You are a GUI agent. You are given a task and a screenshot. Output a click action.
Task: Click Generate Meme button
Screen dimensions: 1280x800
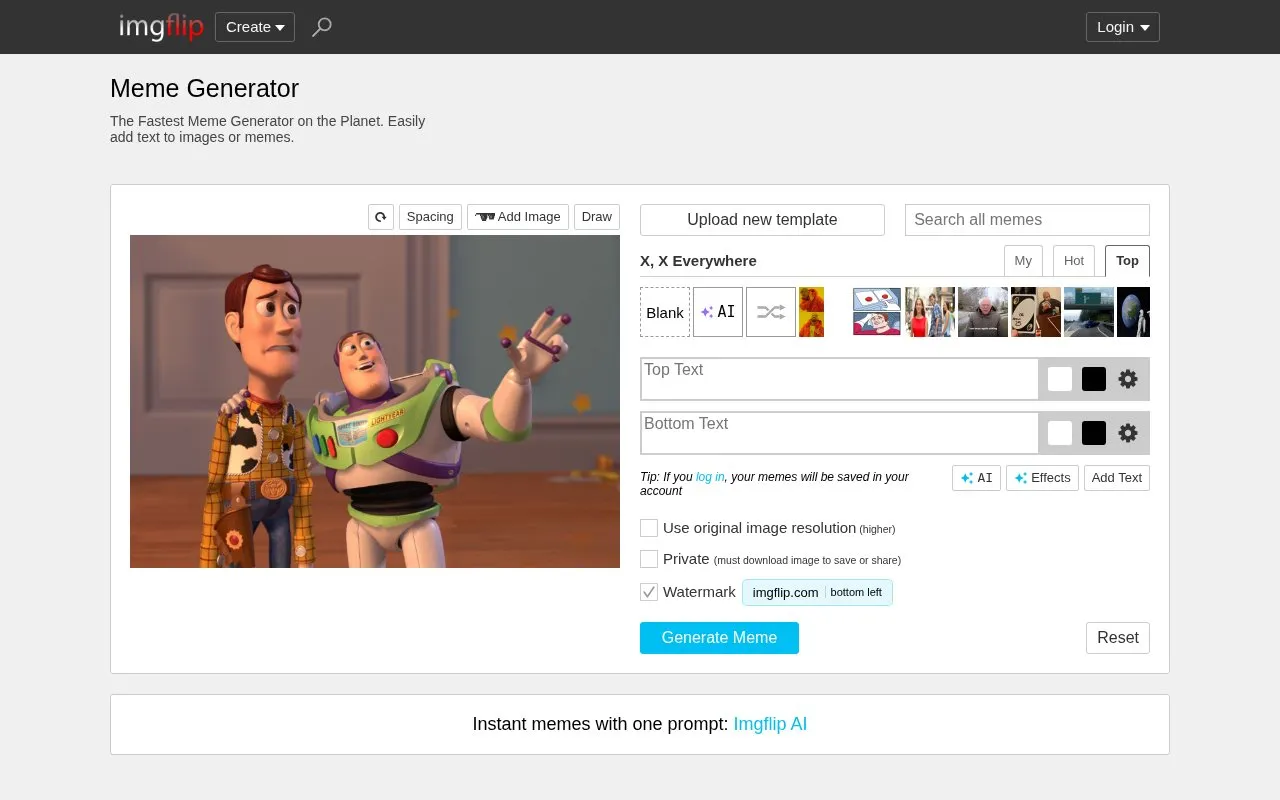click(719, 638)
